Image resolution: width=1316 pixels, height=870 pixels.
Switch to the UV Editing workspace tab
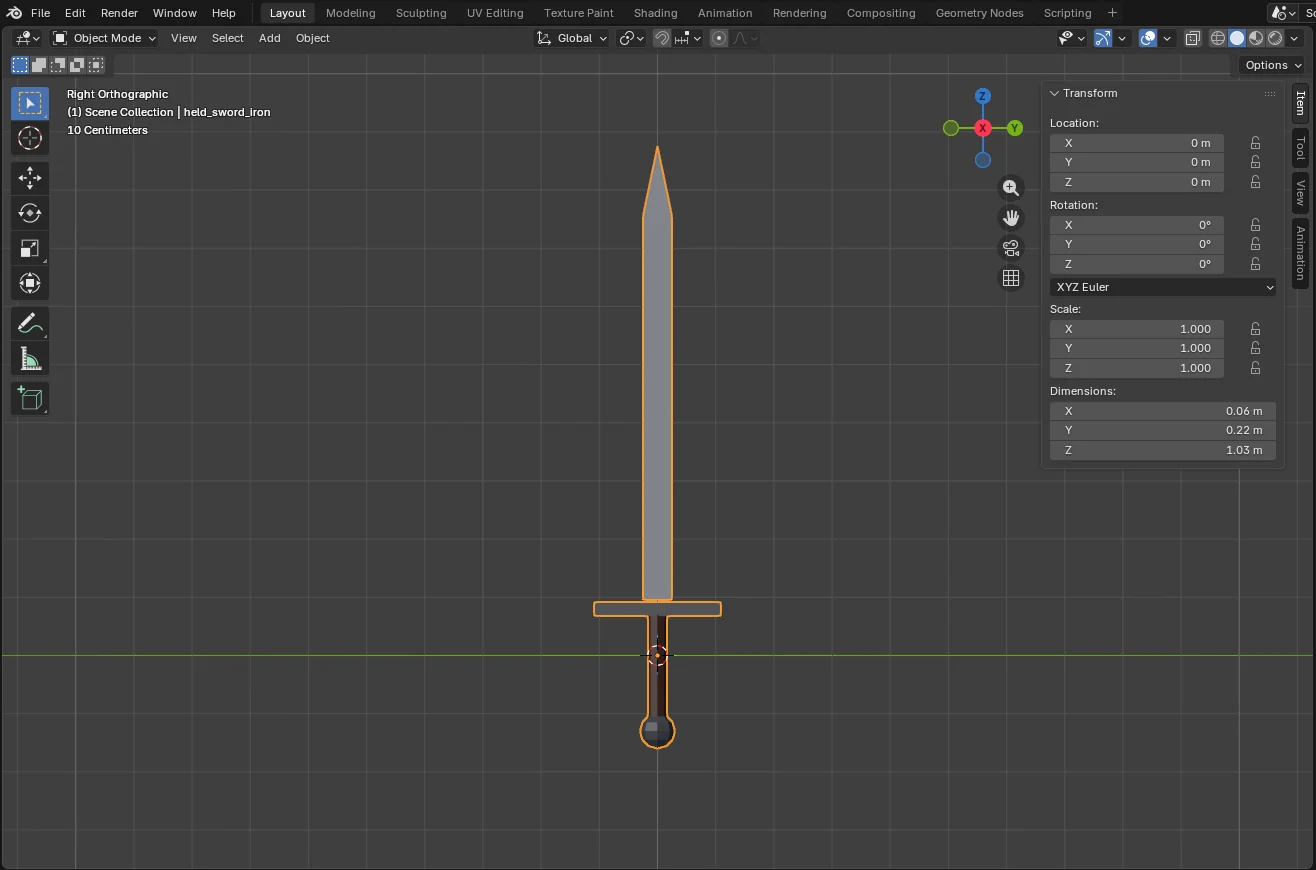(x=495, y=13)
